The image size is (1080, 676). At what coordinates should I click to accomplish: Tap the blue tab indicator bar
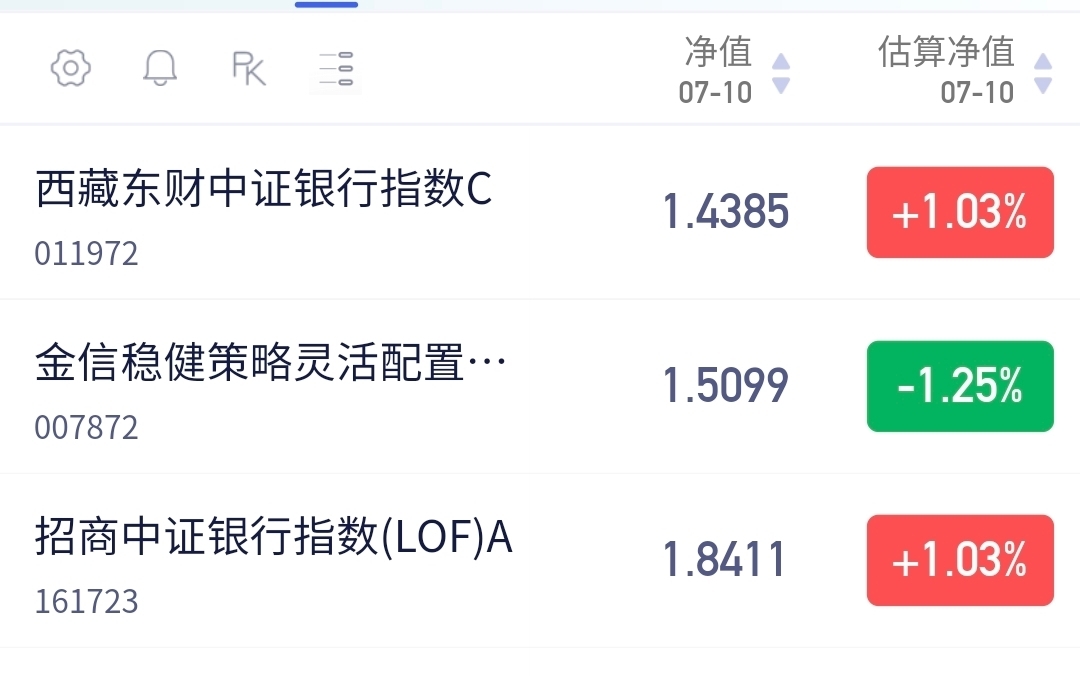(326, 4)
